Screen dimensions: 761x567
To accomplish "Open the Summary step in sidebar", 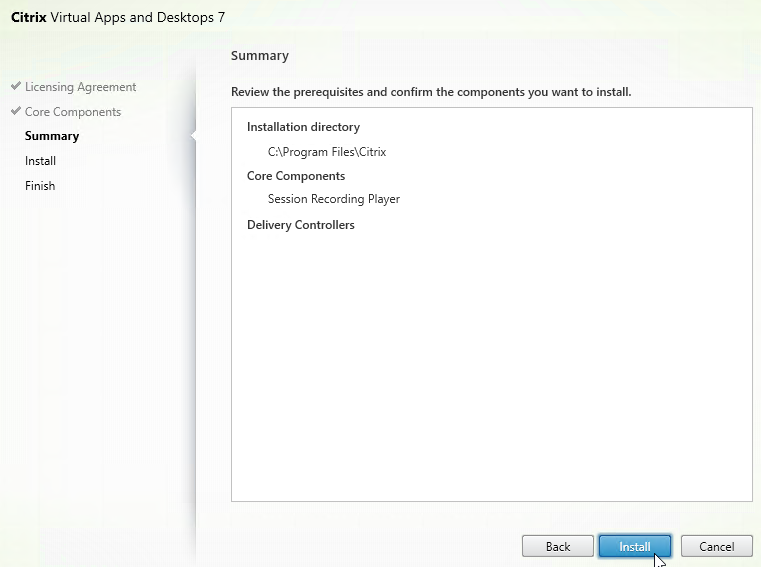I will coord(52,136).
